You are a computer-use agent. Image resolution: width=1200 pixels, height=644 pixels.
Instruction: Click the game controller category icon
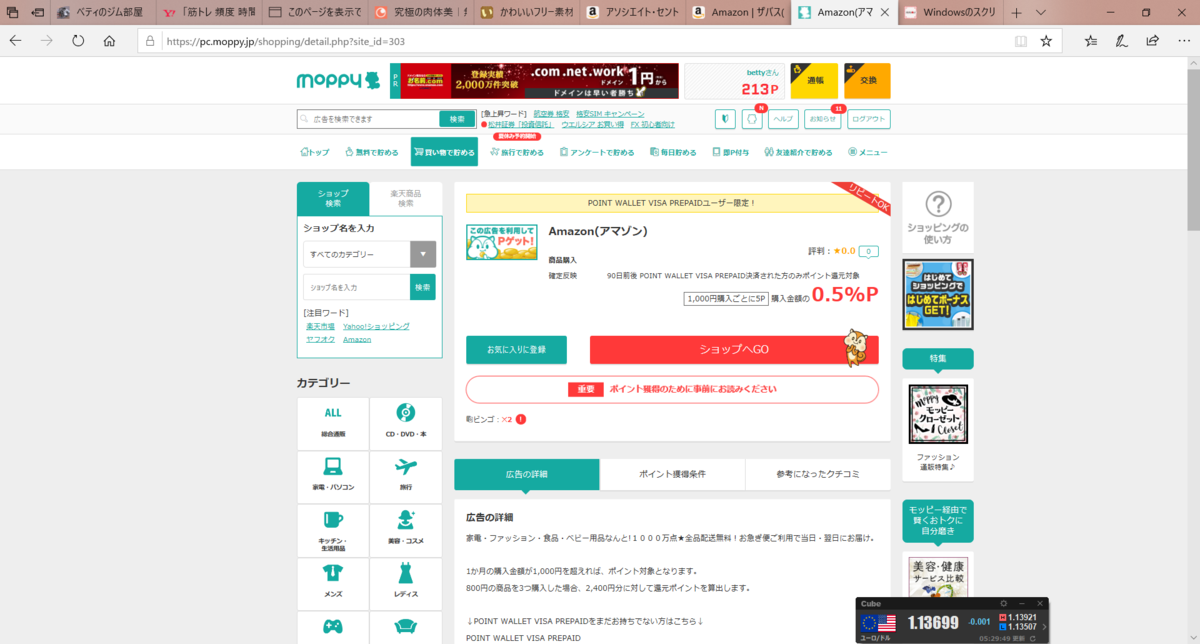point(333,627)
